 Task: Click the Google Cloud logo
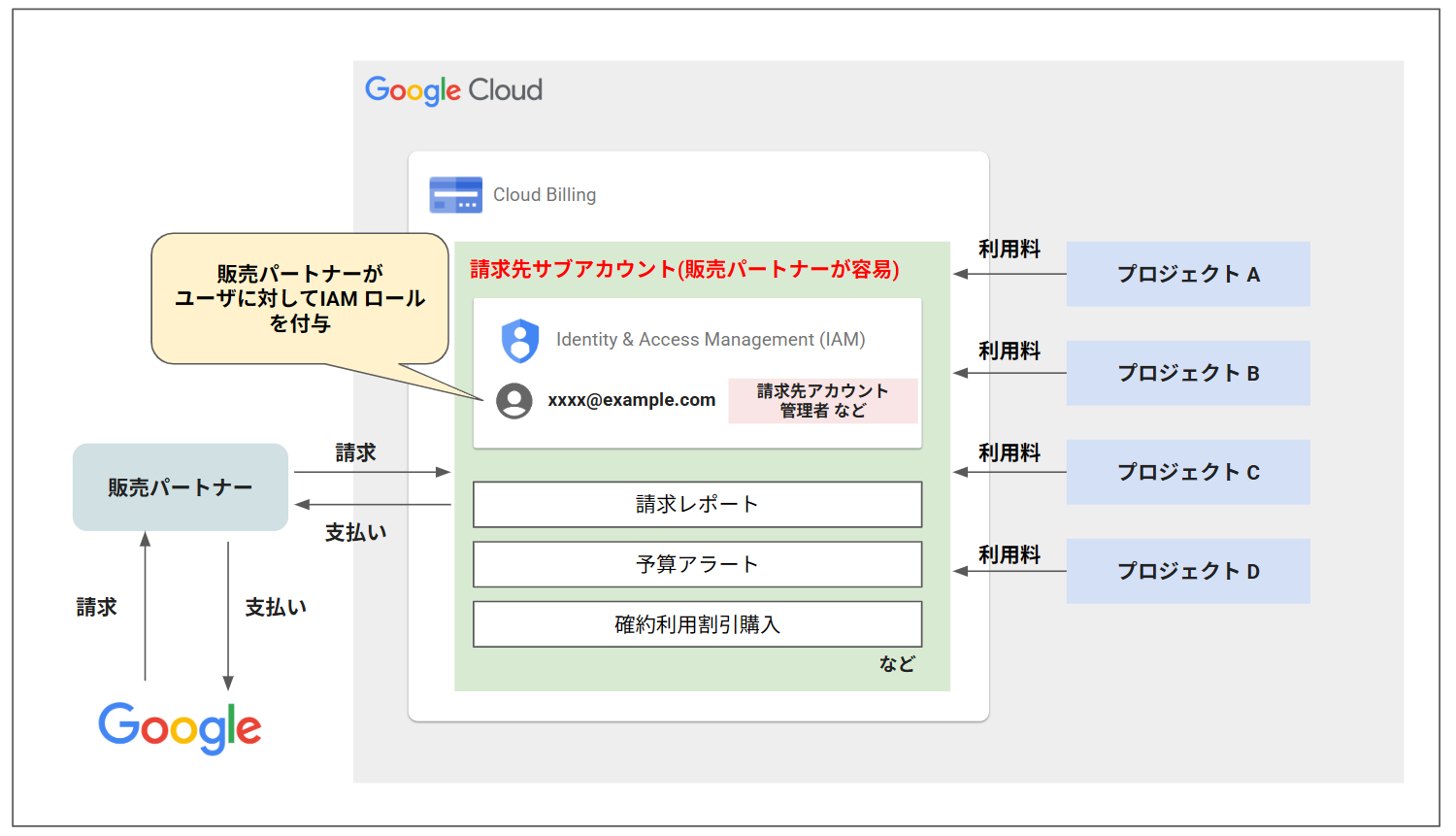[453, 90]
